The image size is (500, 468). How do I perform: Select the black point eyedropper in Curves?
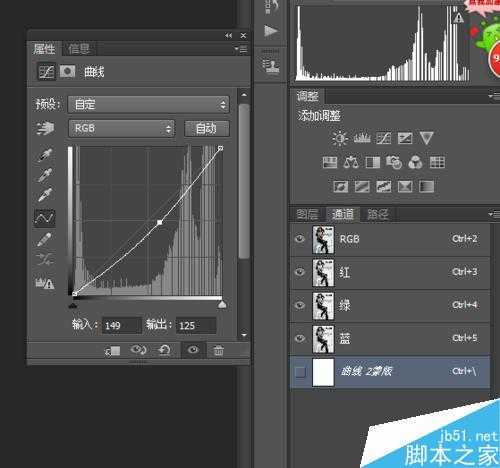pos(45,155)
